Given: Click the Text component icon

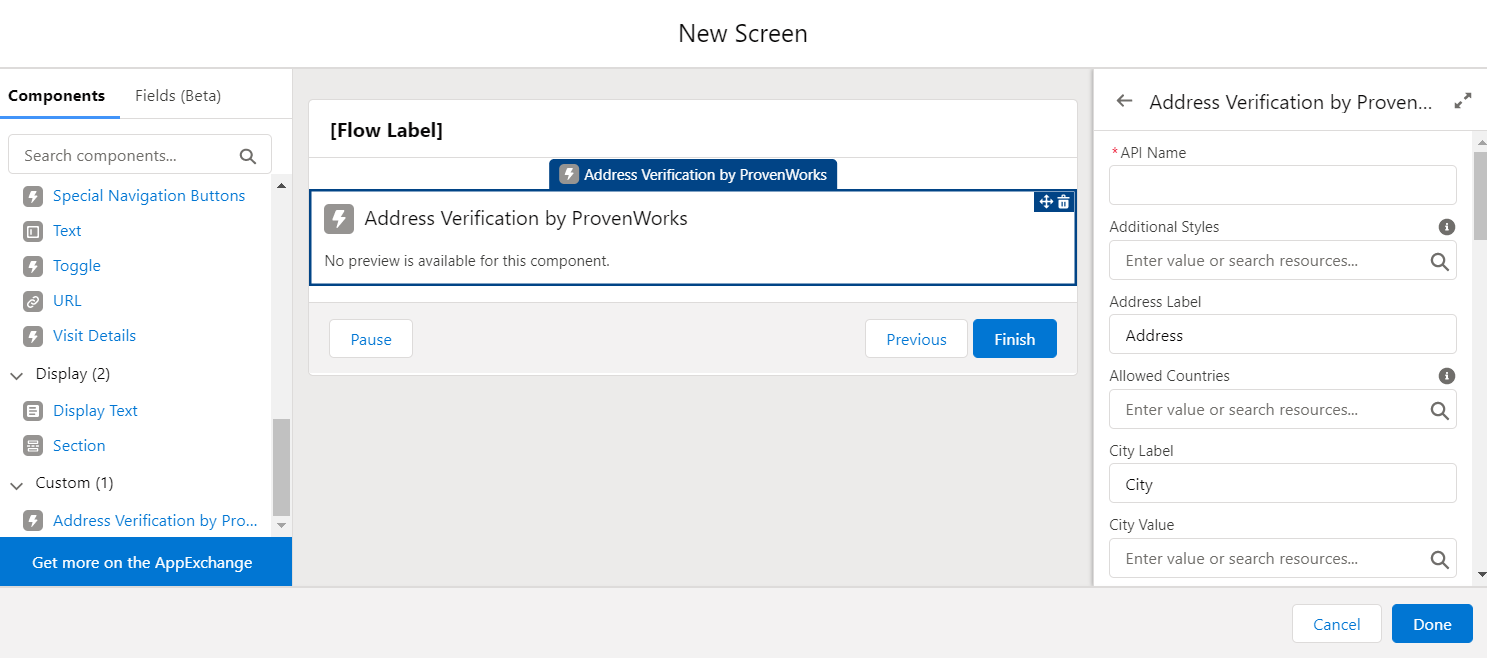Looking at the screenshot, I should tap(33, 231).
